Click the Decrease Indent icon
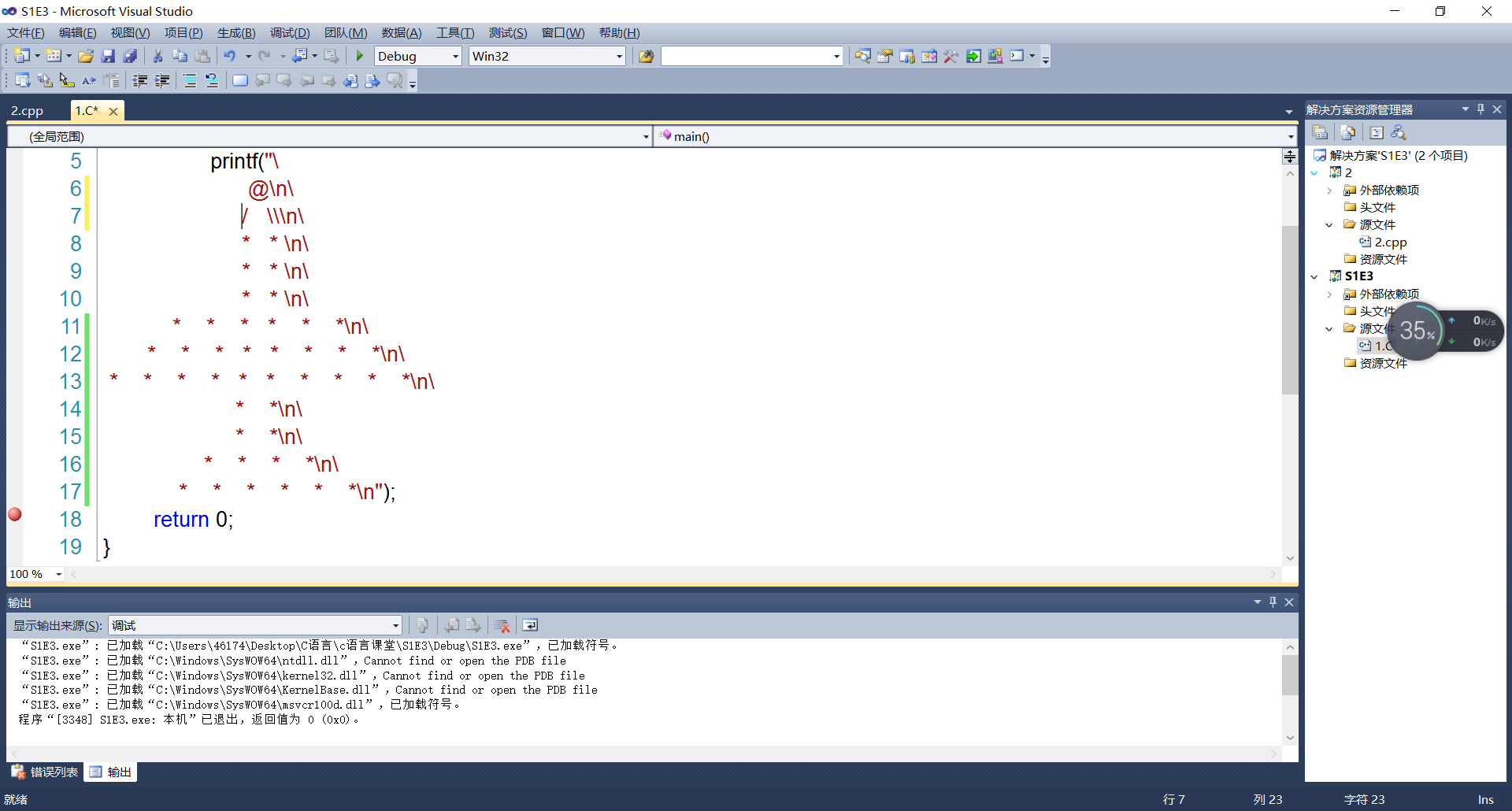 (140, 80)
